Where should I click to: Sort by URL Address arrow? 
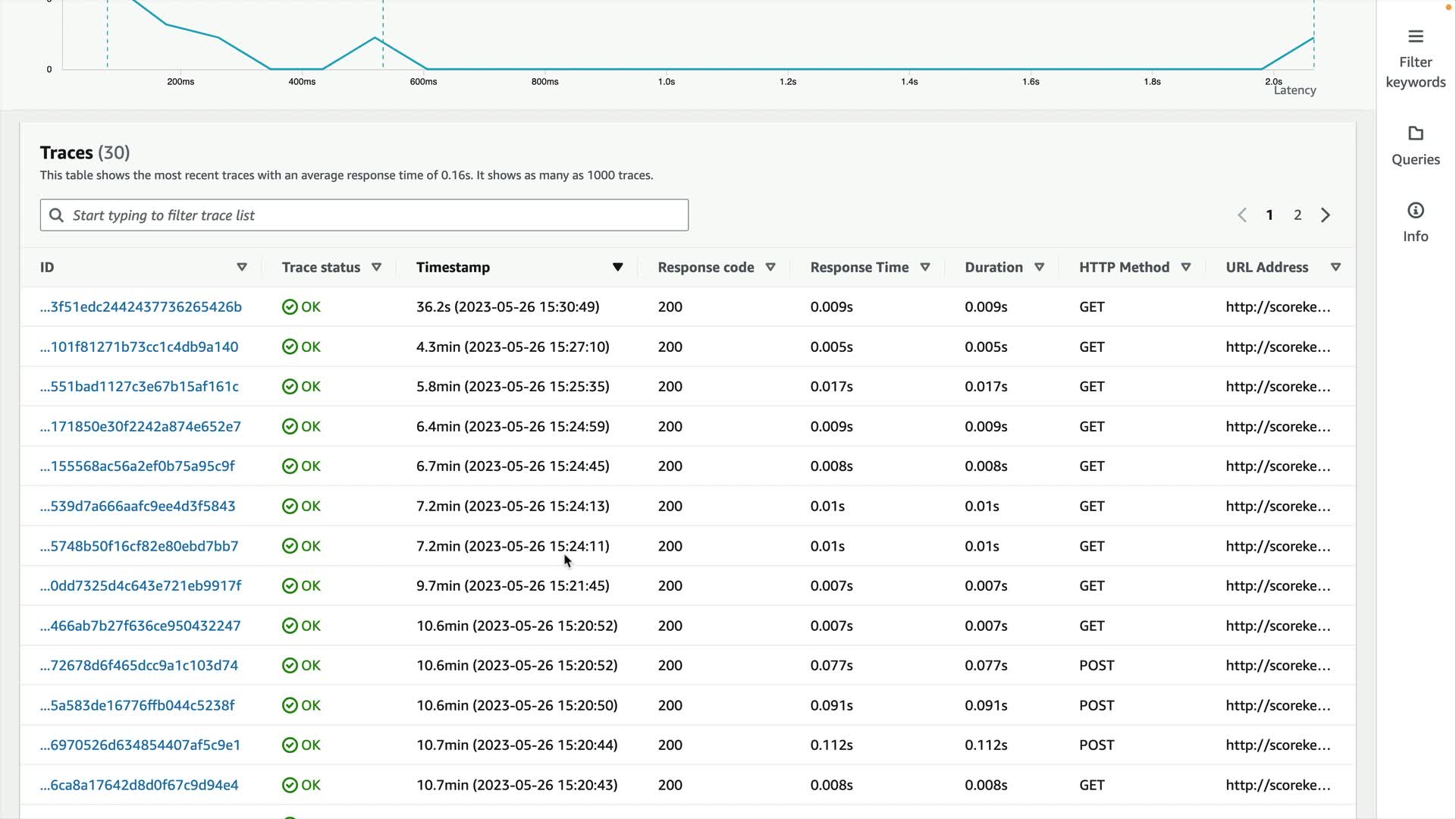click(x=1336, y=267)
